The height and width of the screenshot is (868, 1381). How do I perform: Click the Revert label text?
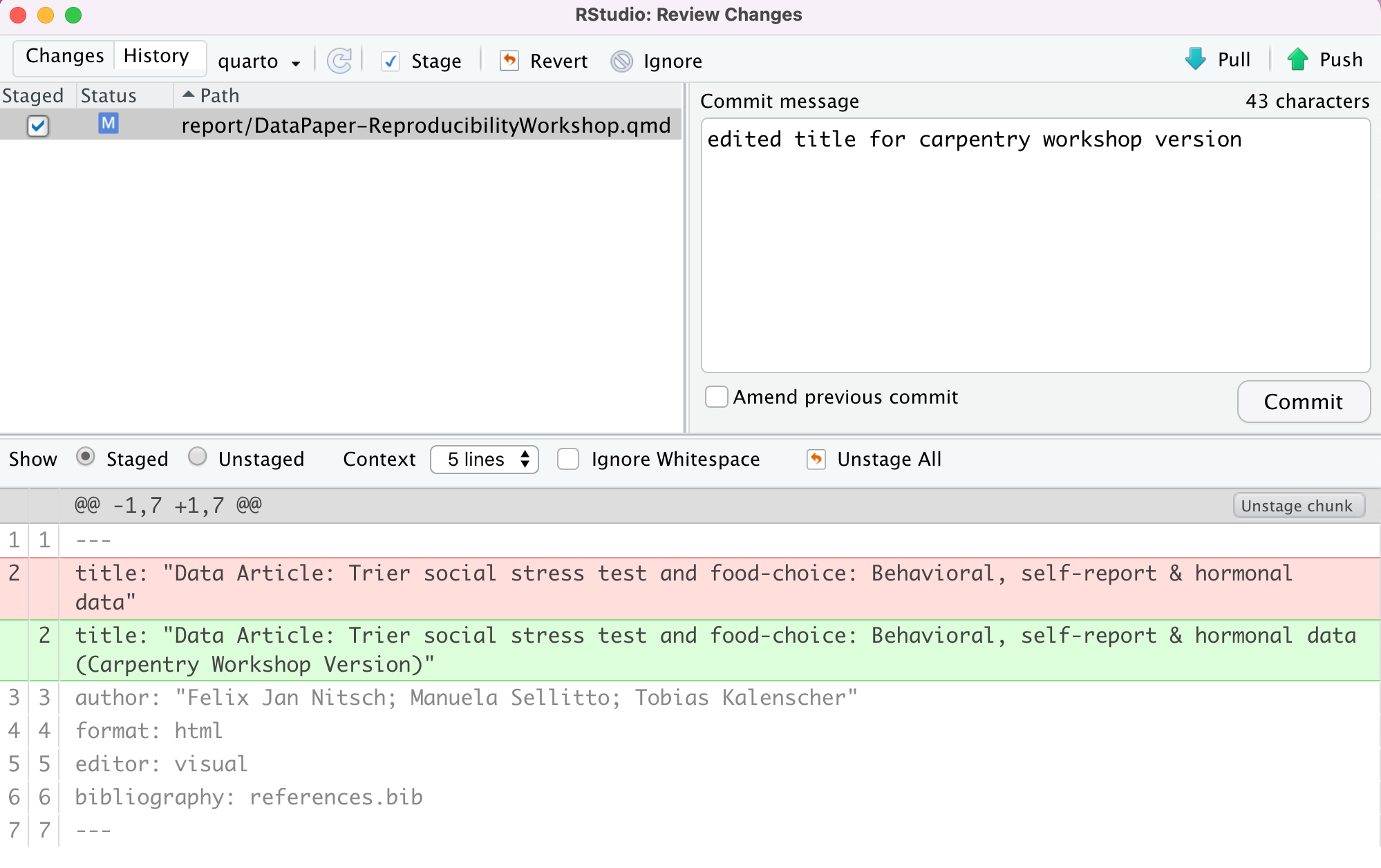tap(559, 62)
